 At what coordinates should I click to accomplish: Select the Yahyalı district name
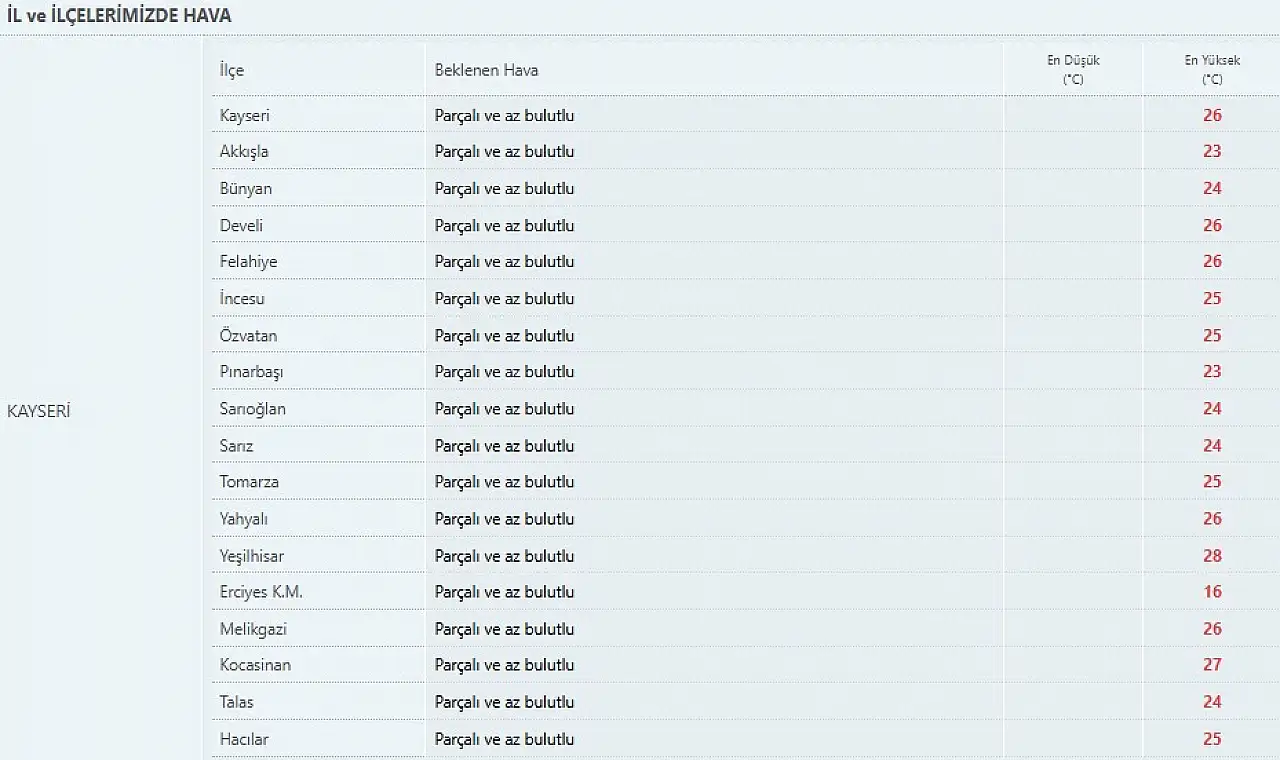tap(244, 519)
